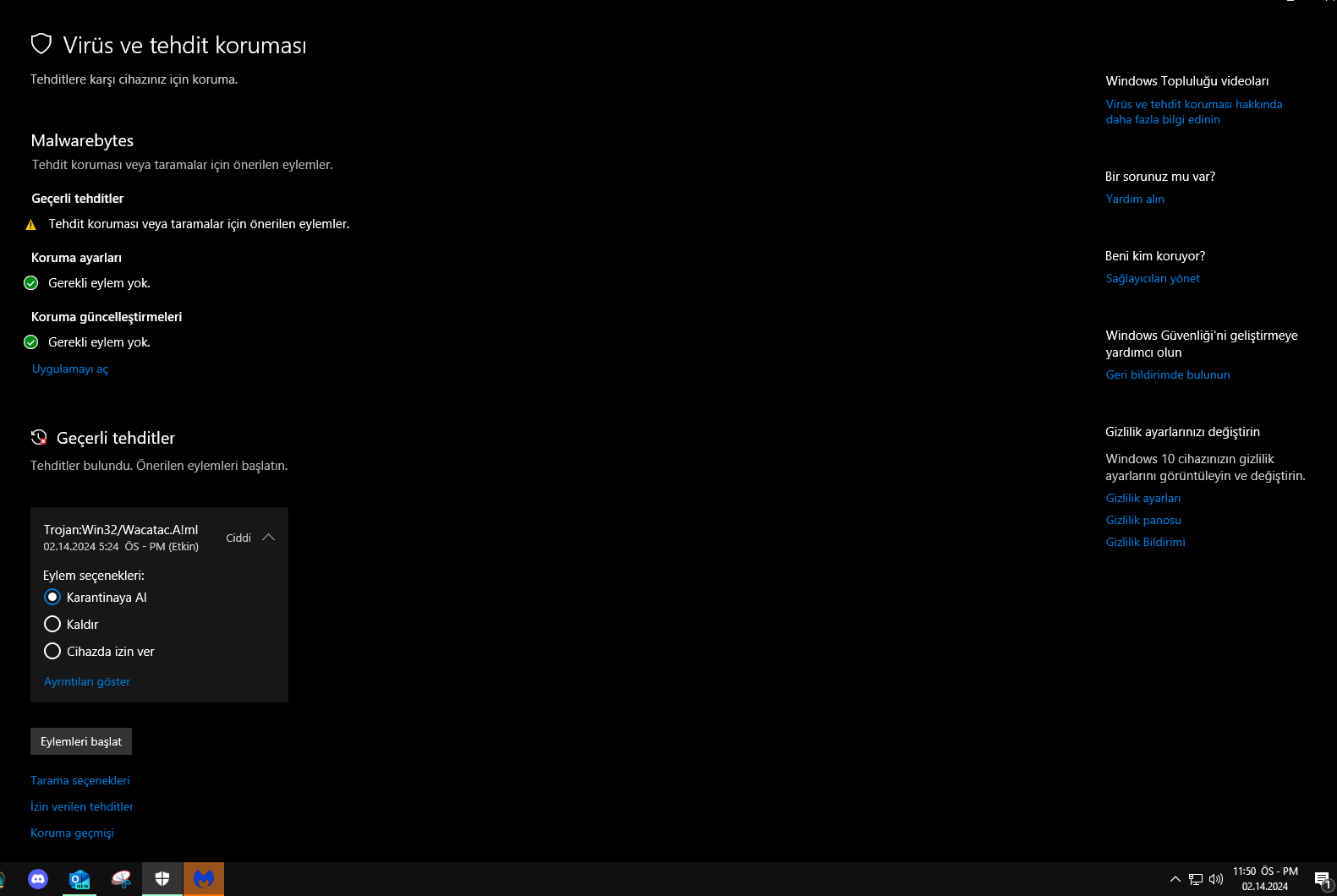Click the Eylemleri başlat button
The image size is (1337, 896).
coord(81,741)
